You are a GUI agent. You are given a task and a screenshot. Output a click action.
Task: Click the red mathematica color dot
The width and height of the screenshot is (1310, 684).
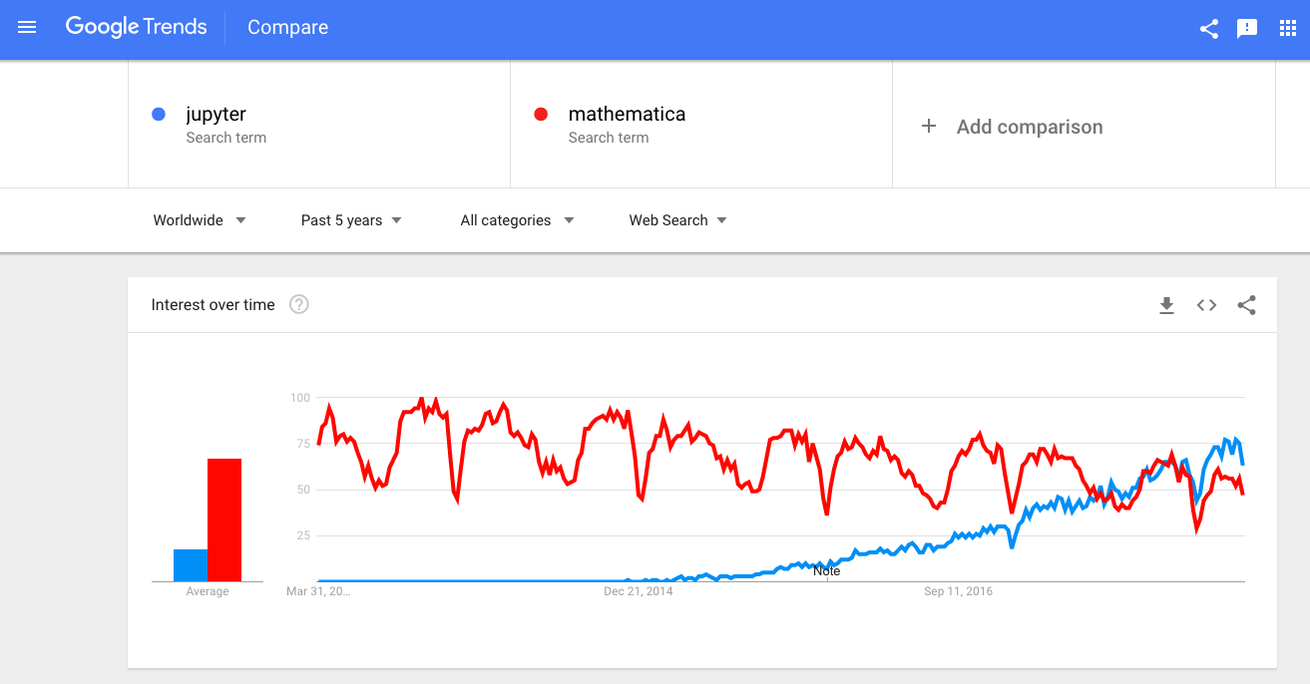541,114
